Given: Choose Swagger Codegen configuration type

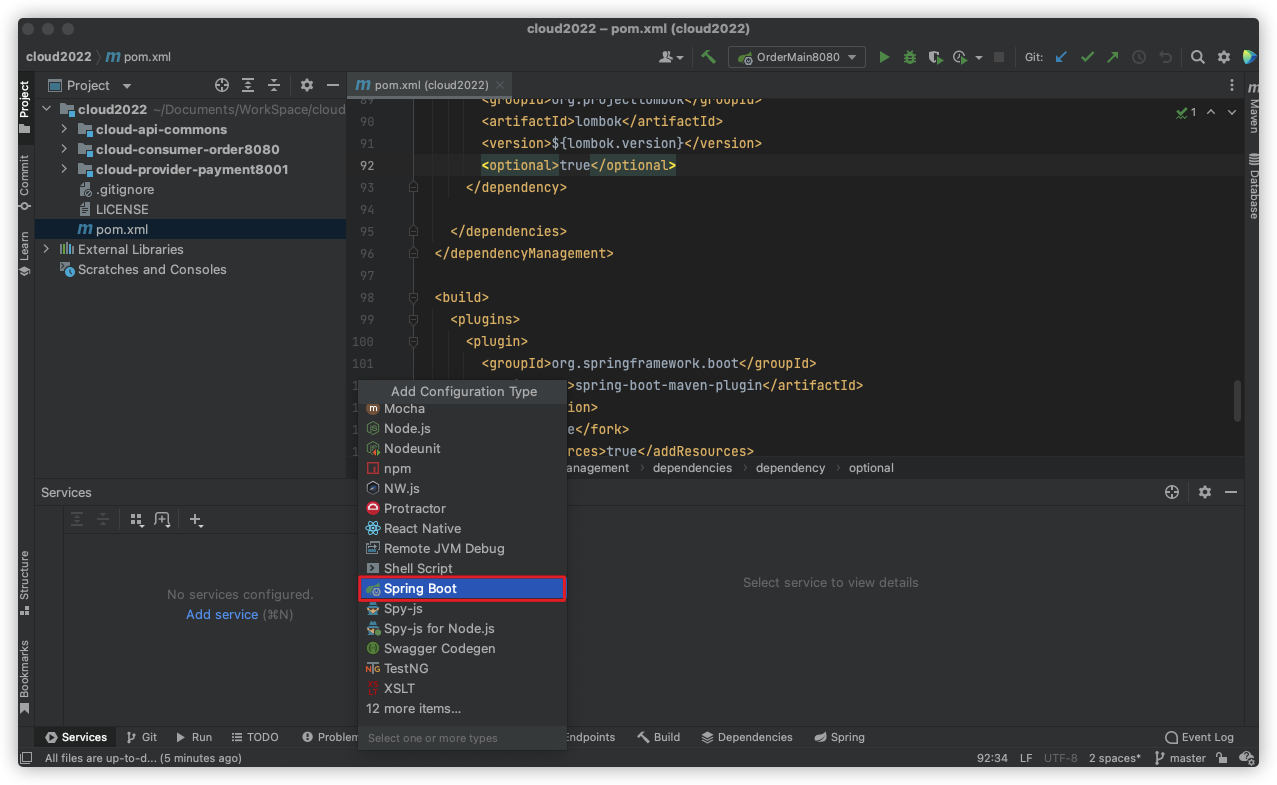Looking at the screenshot, I should click(x=462, y=648).
